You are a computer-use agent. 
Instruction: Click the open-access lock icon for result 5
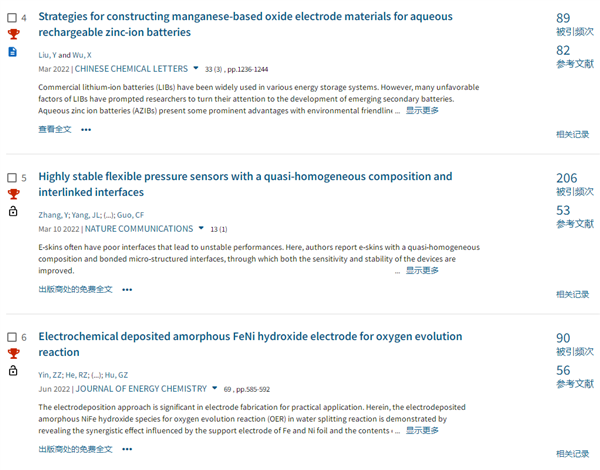13,211
